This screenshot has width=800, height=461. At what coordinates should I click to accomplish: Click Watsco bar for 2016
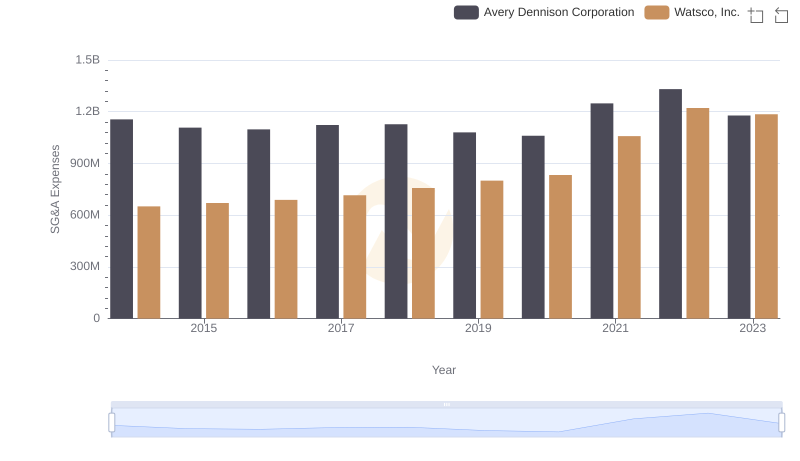(x=286, y=259)
